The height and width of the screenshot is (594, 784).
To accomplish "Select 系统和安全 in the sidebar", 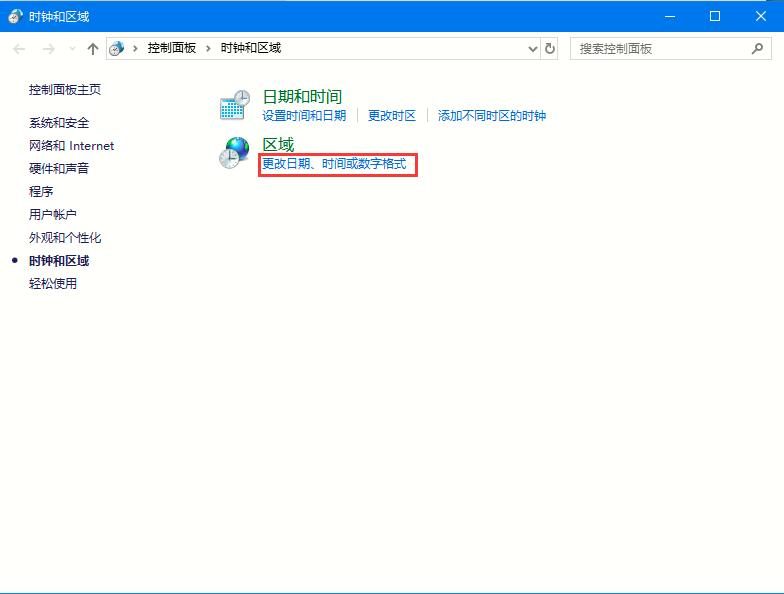I will 59,123.
